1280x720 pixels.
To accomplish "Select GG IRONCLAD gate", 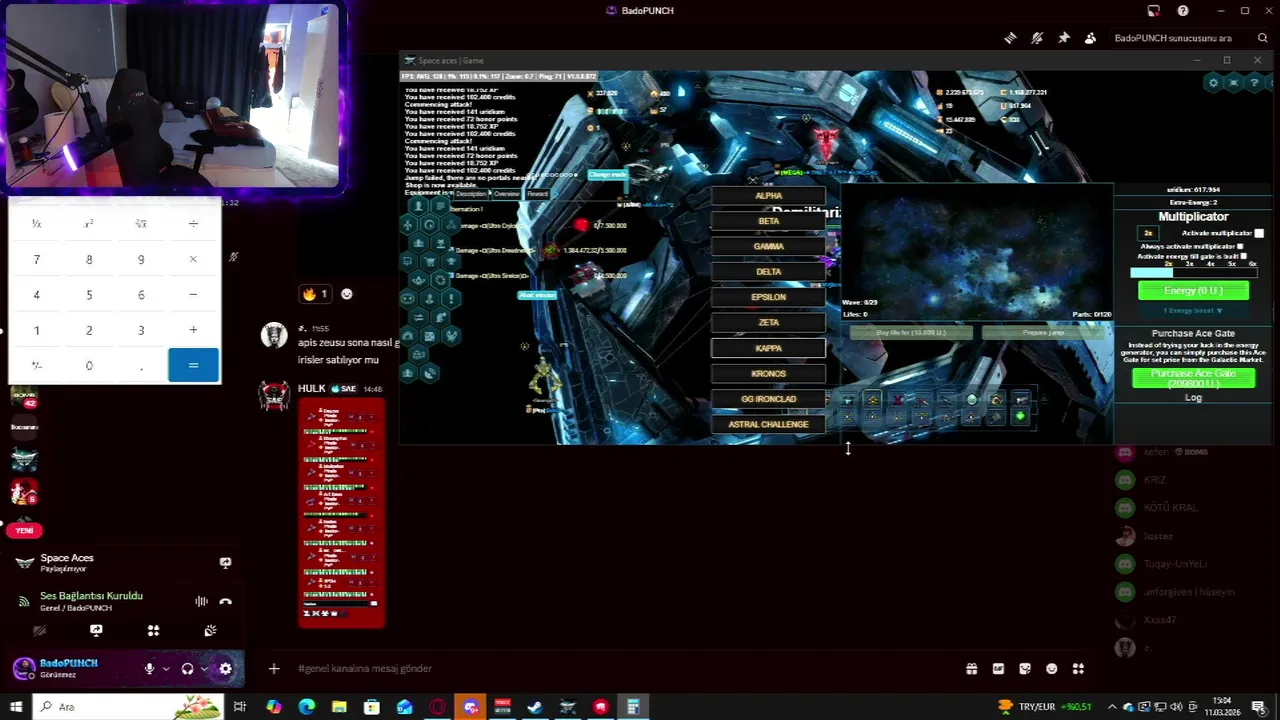I will (768, 399).
